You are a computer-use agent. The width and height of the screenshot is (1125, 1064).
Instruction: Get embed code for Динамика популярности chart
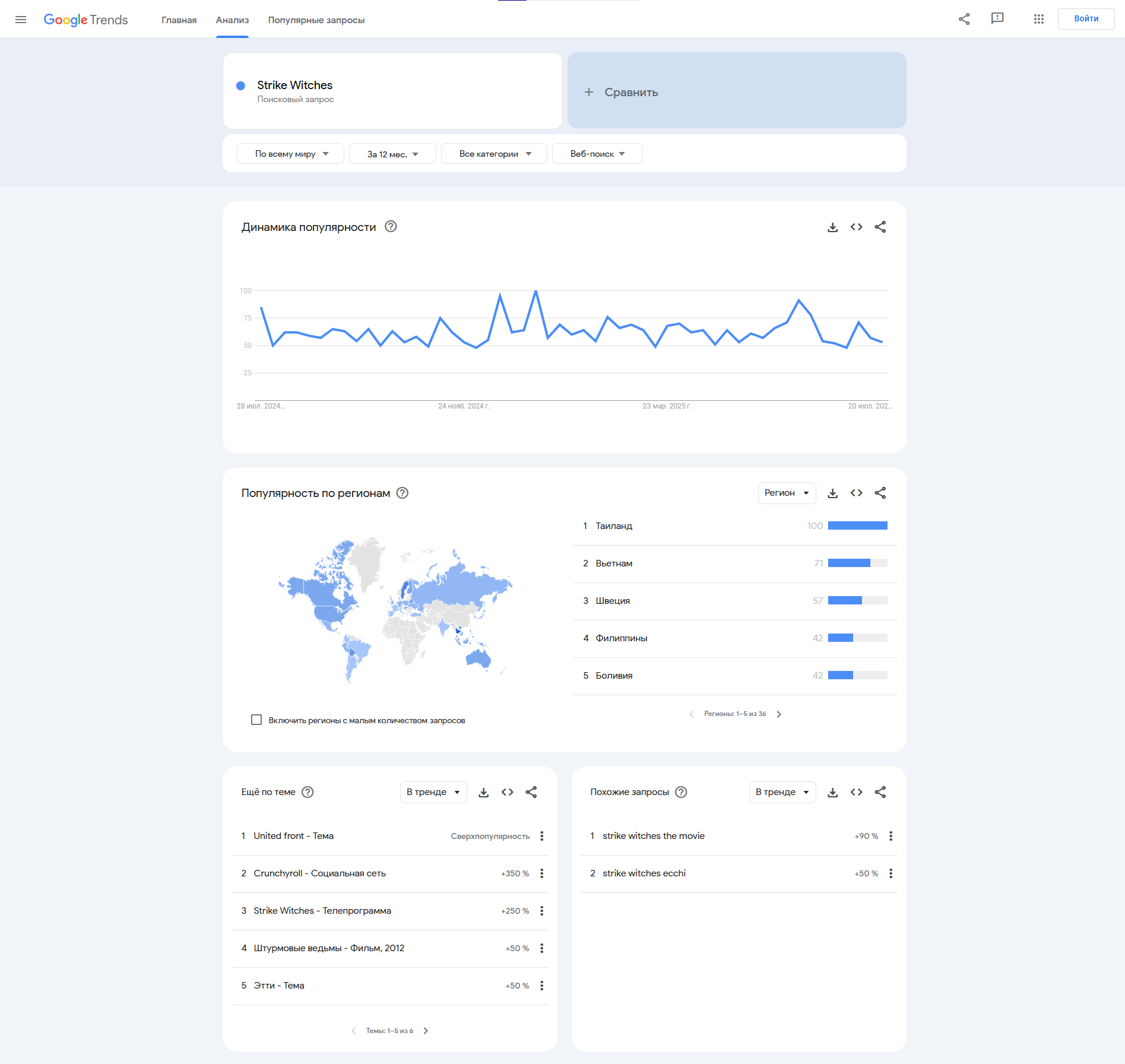coord(856,227)
